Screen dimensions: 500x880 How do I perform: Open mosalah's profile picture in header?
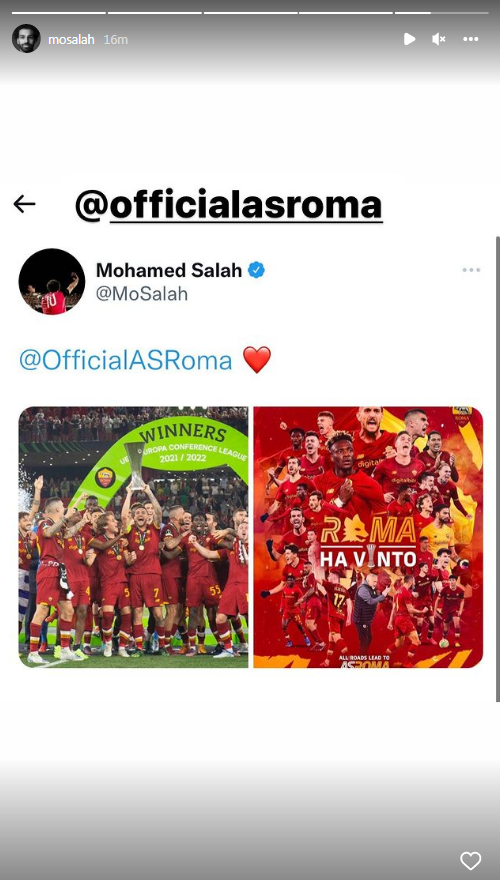pos(26,39)
